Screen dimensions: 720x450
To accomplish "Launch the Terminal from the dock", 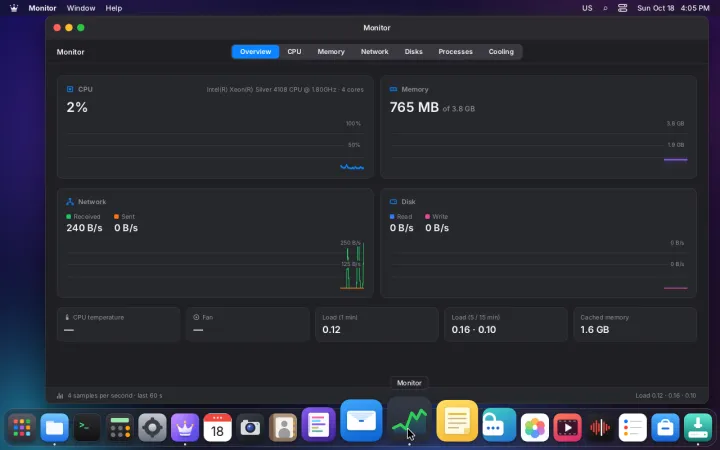I will 87,428.
